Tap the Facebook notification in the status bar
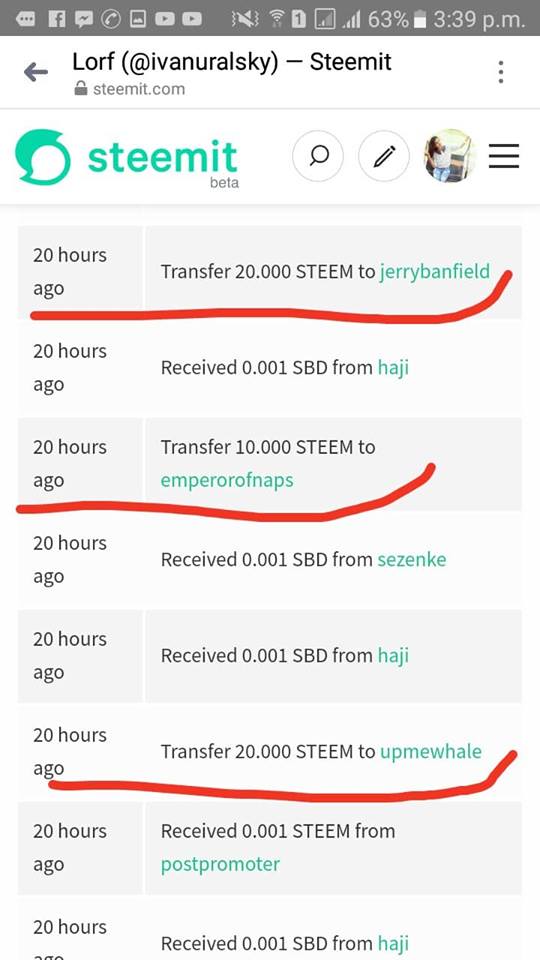Viewport: 540px width, 960px height. (x=56, y=20)
